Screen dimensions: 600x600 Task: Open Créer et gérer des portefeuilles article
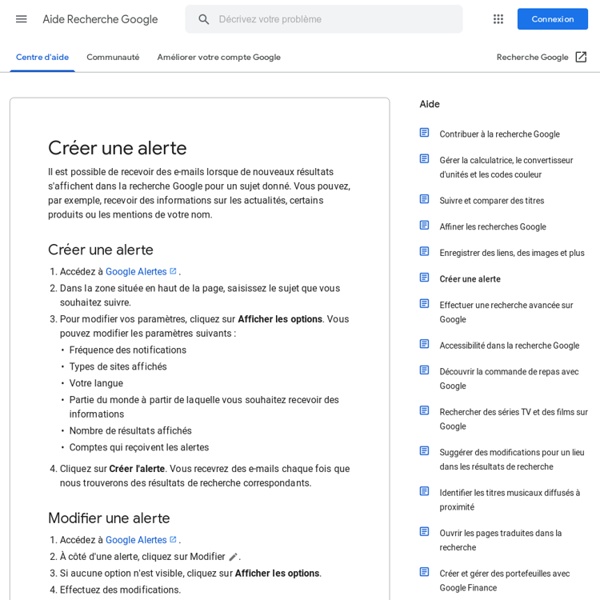(x=504, y=580)
